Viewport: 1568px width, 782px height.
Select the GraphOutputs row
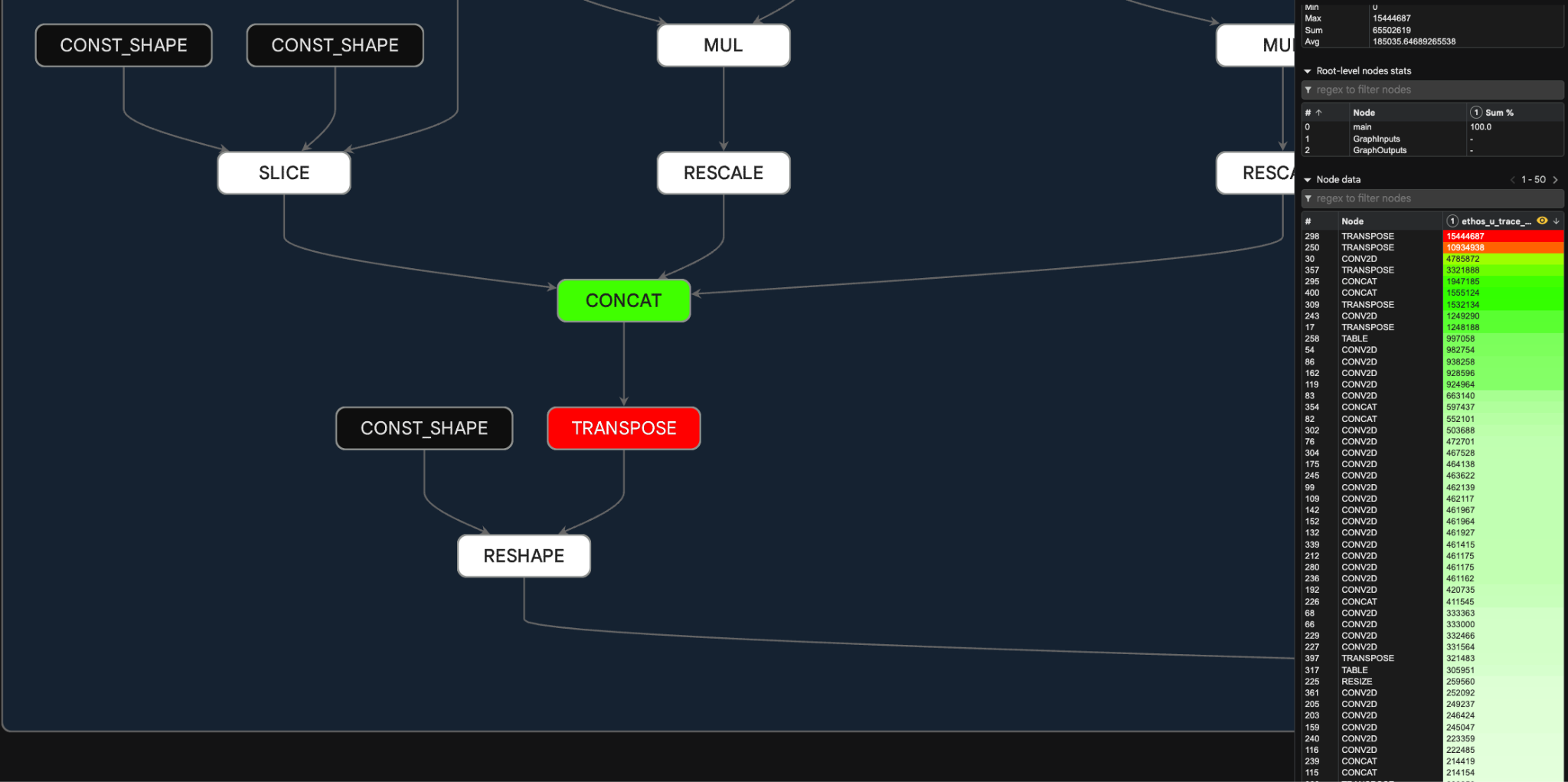(x=1432, y=150)
